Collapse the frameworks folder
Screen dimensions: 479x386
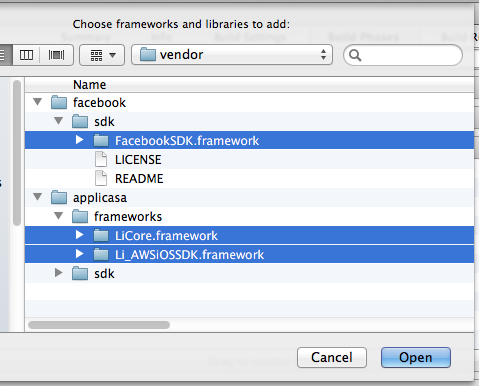click(59, 216)
